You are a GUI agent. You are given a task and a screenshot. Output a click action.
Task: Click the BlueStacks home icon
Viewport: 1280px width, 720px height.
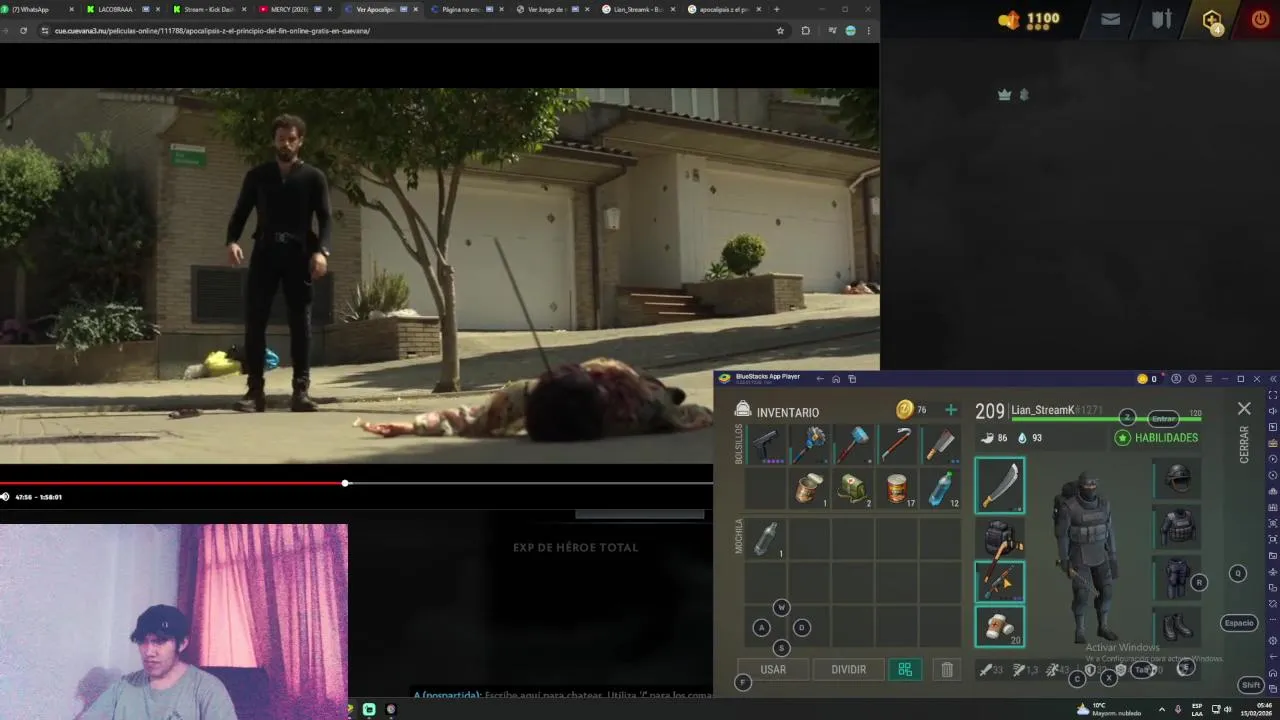point(836,379)
